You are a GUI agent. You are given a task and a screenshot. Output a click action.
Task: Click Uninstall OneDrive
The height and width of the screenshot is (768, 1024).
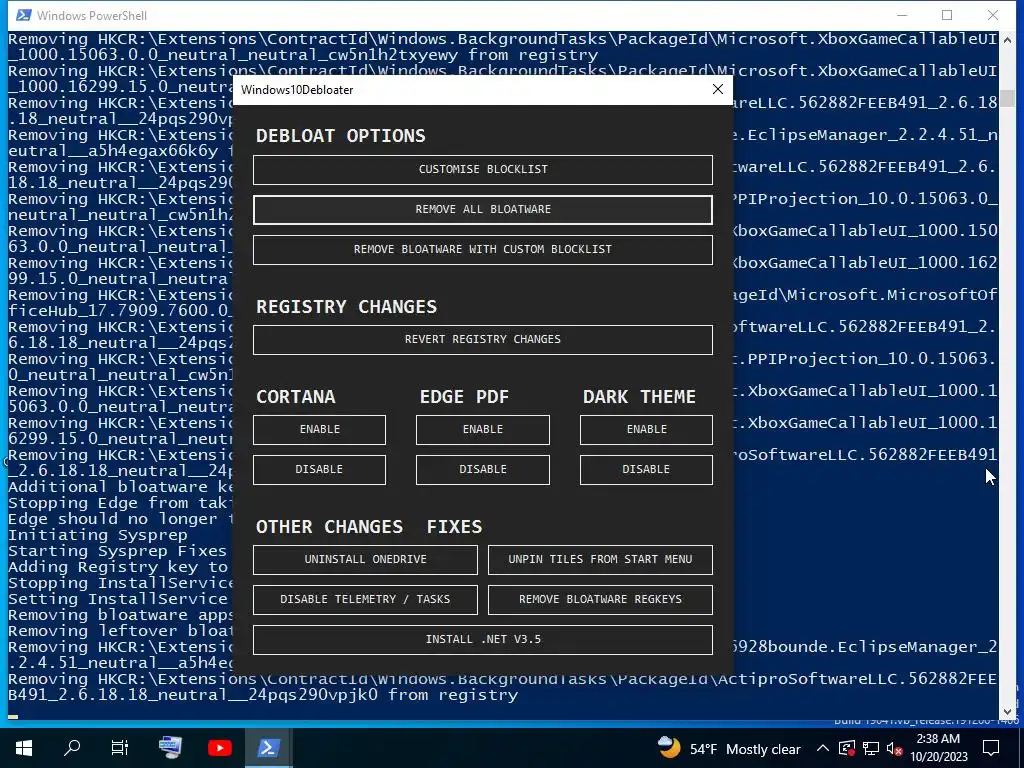pos(365,560)
